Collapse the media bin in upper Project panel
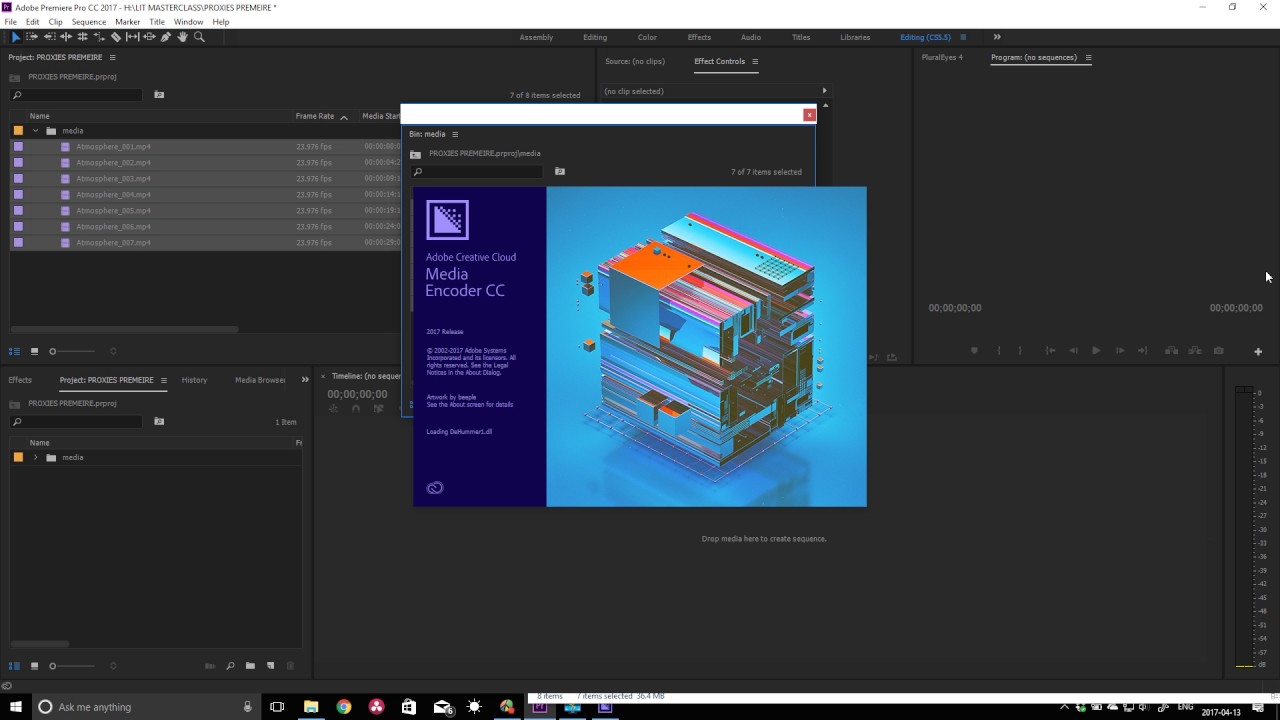Viewport: 1280px width, 720px height. coord(36,131)
